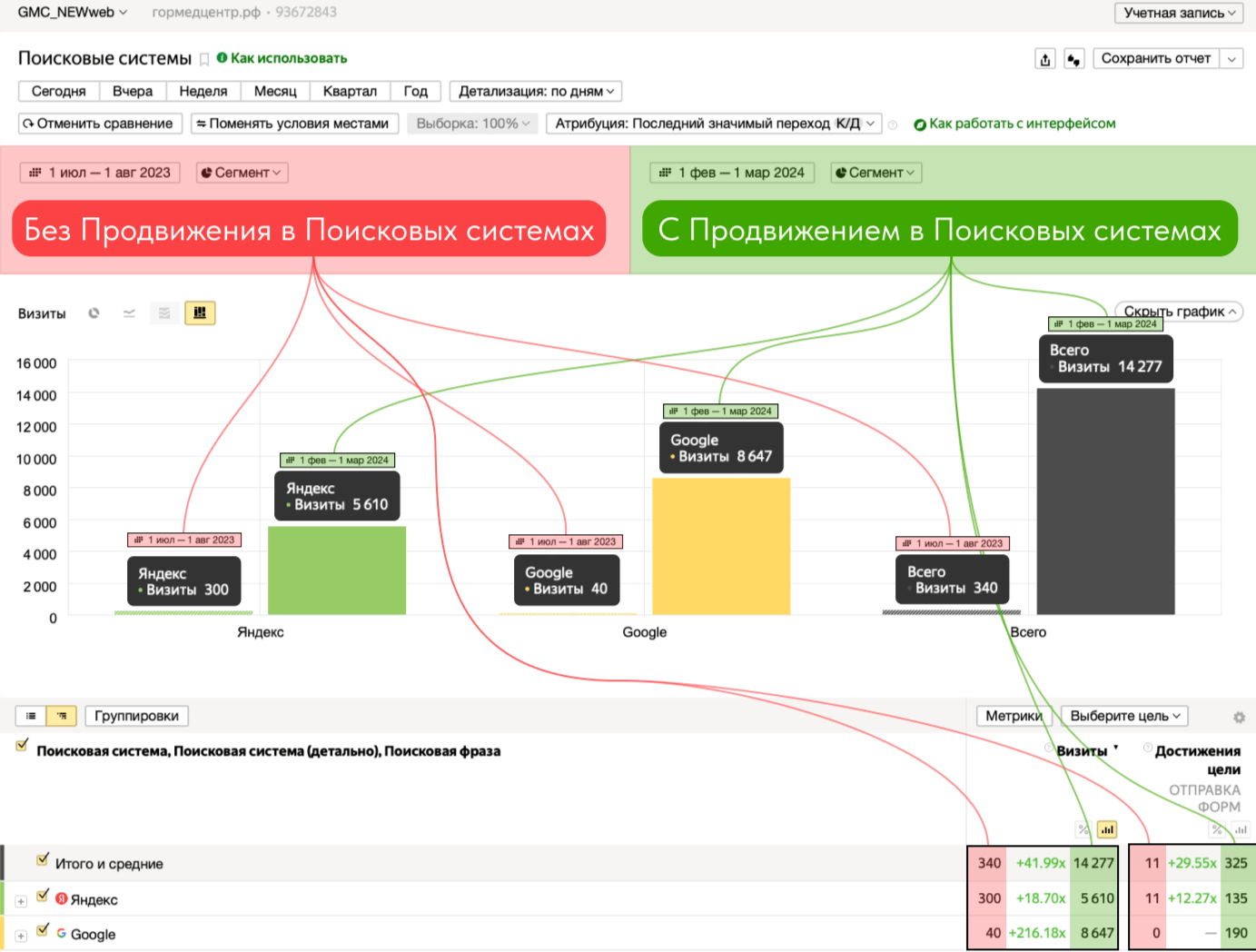The image size is (1256, 952).
Task: Open the Учетная запись dropdown
Action: (1179, 13)
